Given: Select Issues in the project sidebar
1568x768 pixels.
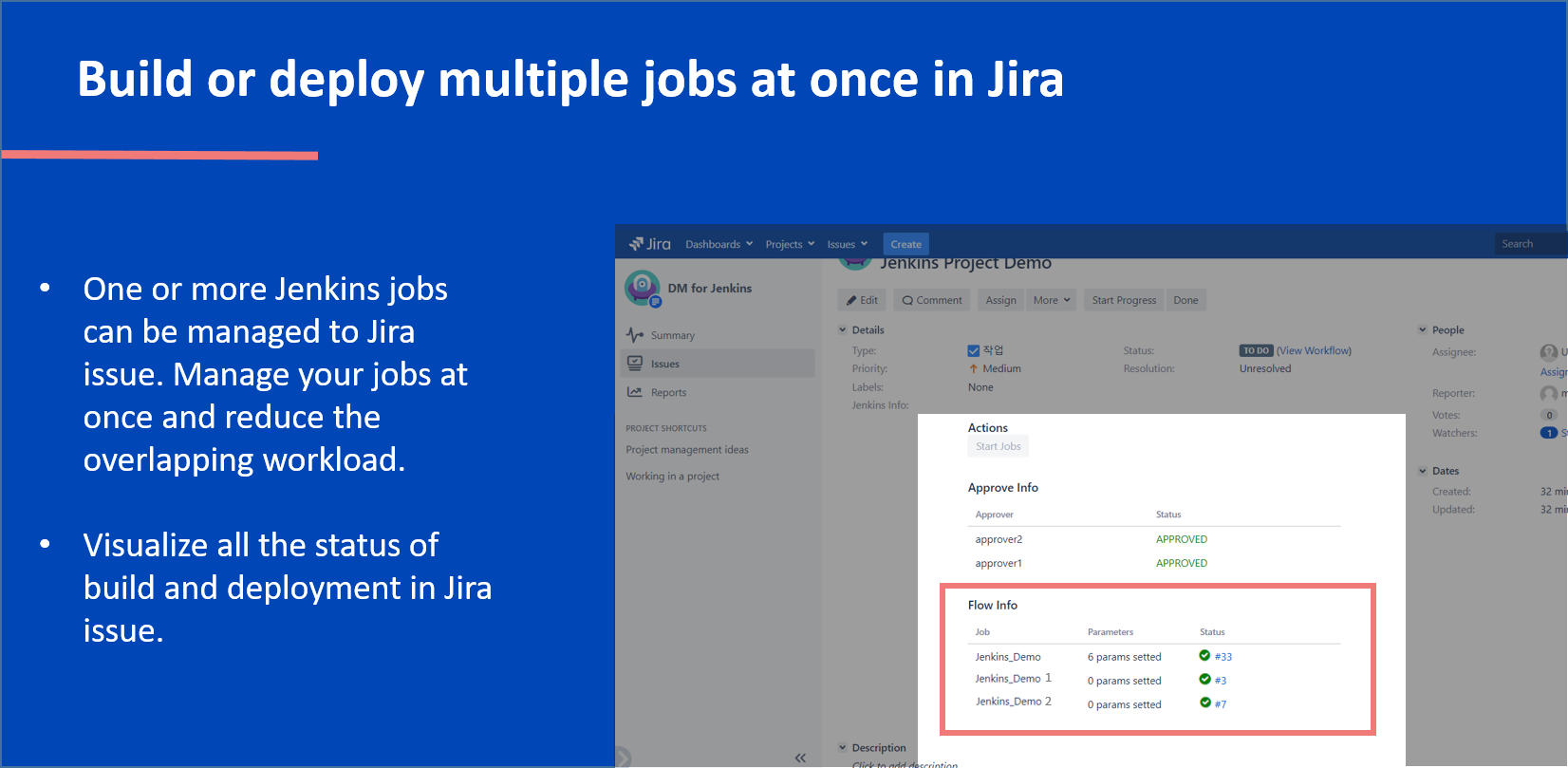Looking at the screenshot, I should 718,364.
